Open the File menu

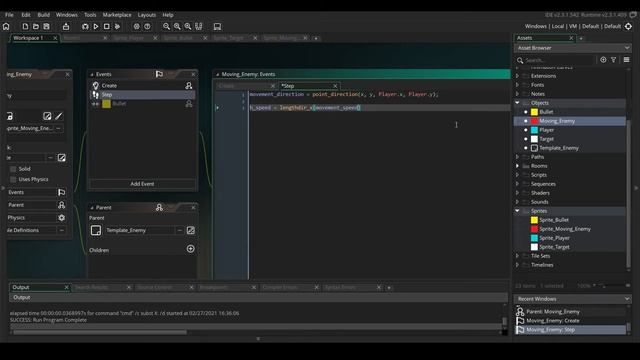coord(9,15)
